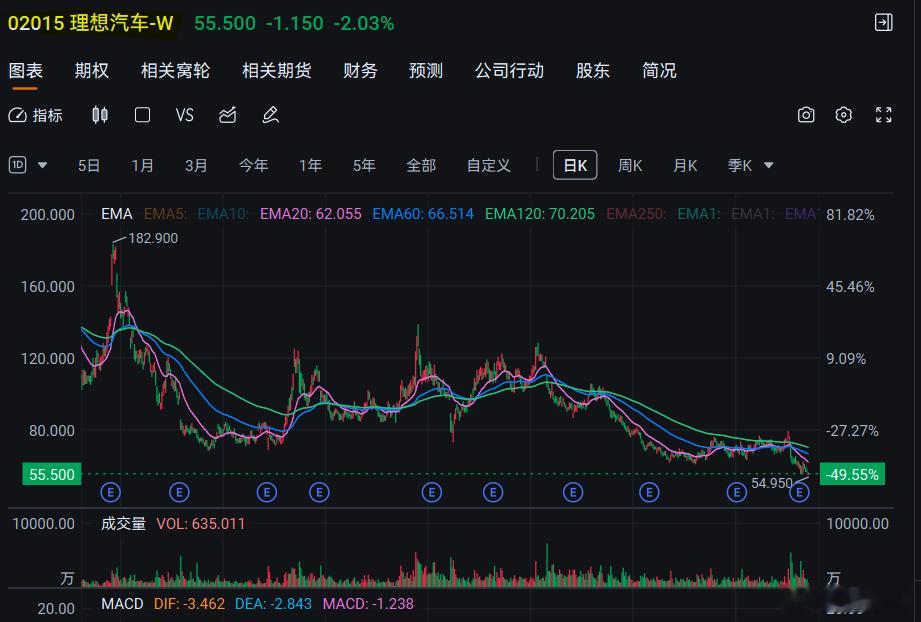
Task: Choose the 自定义 custom range
Action: 488,166
